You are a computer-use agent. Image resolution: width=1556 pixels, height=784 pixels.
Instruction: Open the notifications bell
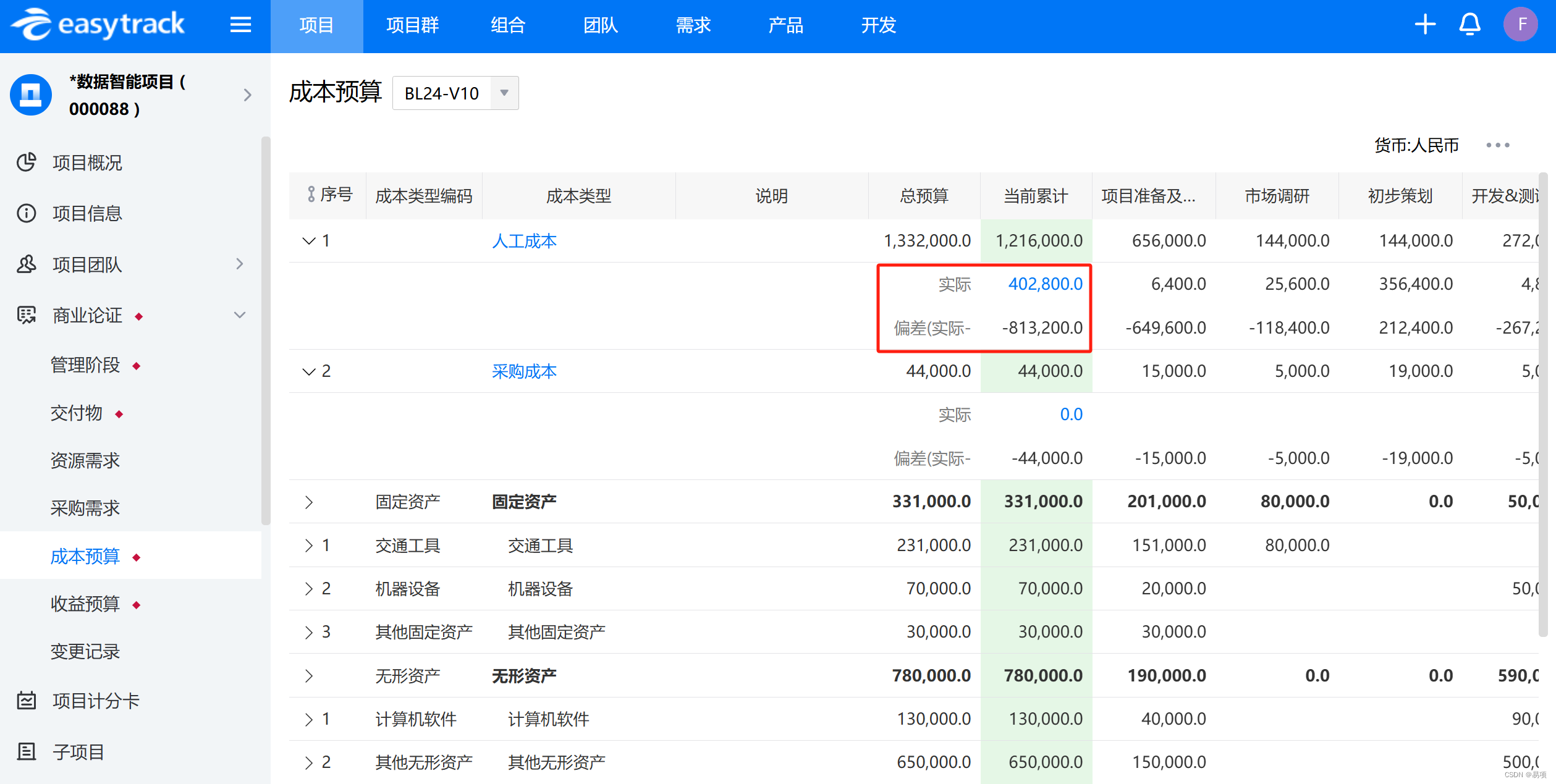[1470, 25]
